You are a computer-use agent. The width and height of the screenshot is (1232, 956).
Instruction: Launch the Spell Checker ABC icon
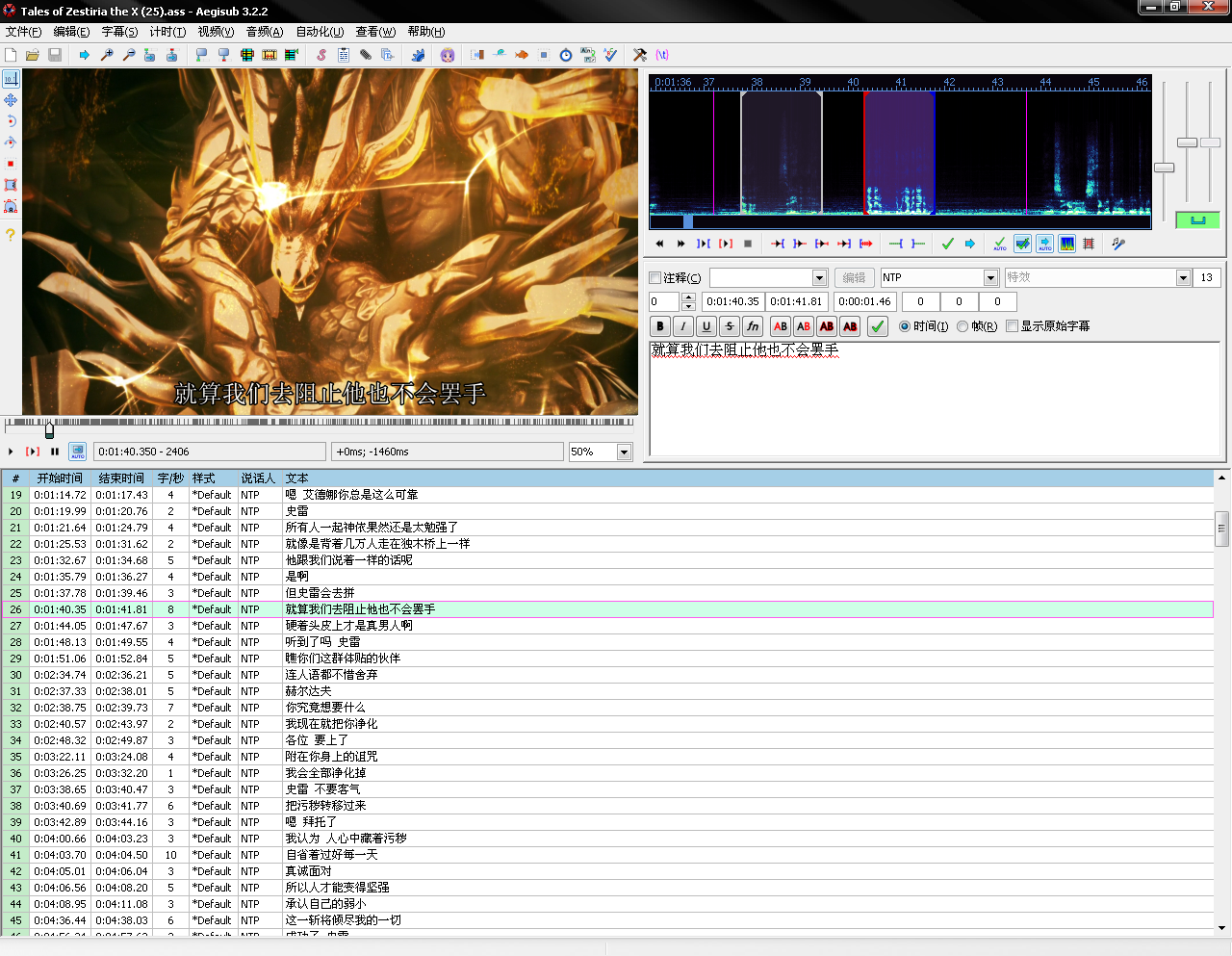point(610,55)
